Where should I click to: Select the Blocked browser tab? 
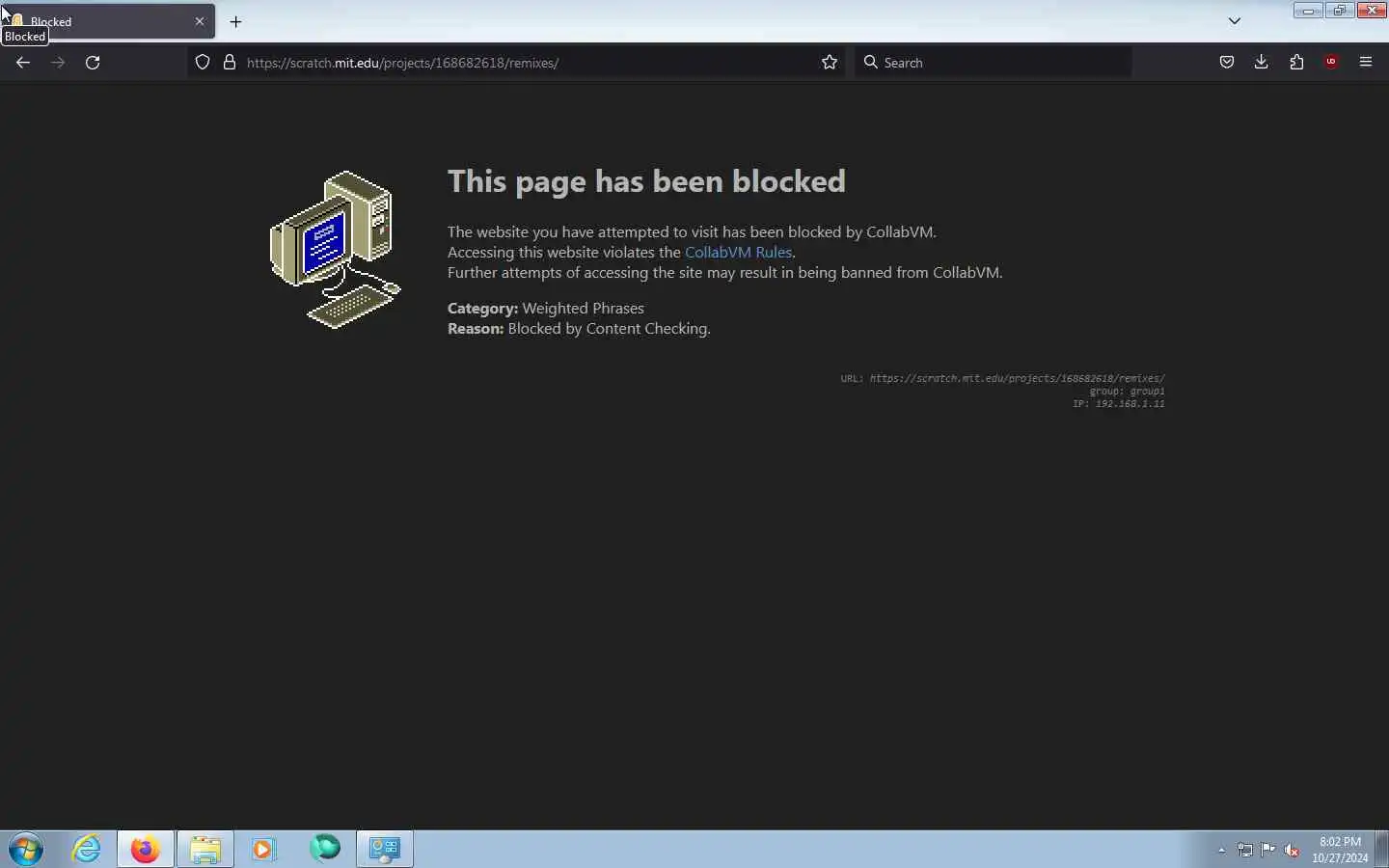(x=108, y=21)
